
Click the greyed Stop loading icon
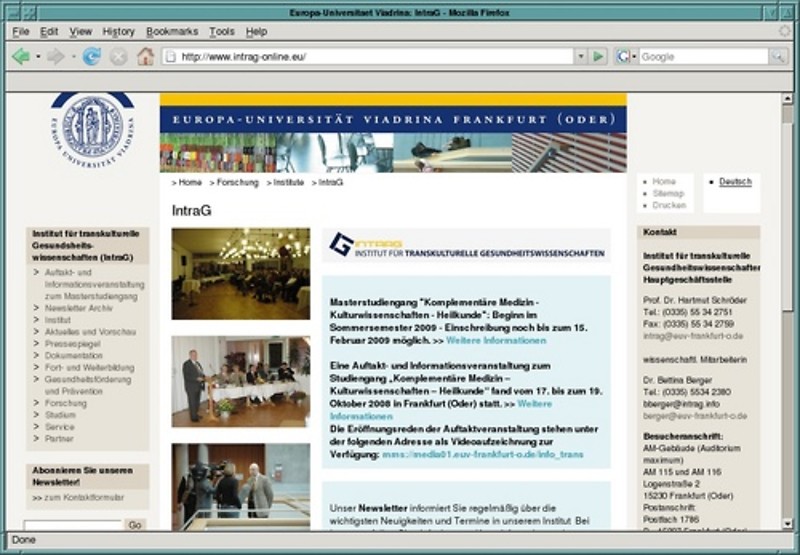pyautogui.click(x=118, y=57)
